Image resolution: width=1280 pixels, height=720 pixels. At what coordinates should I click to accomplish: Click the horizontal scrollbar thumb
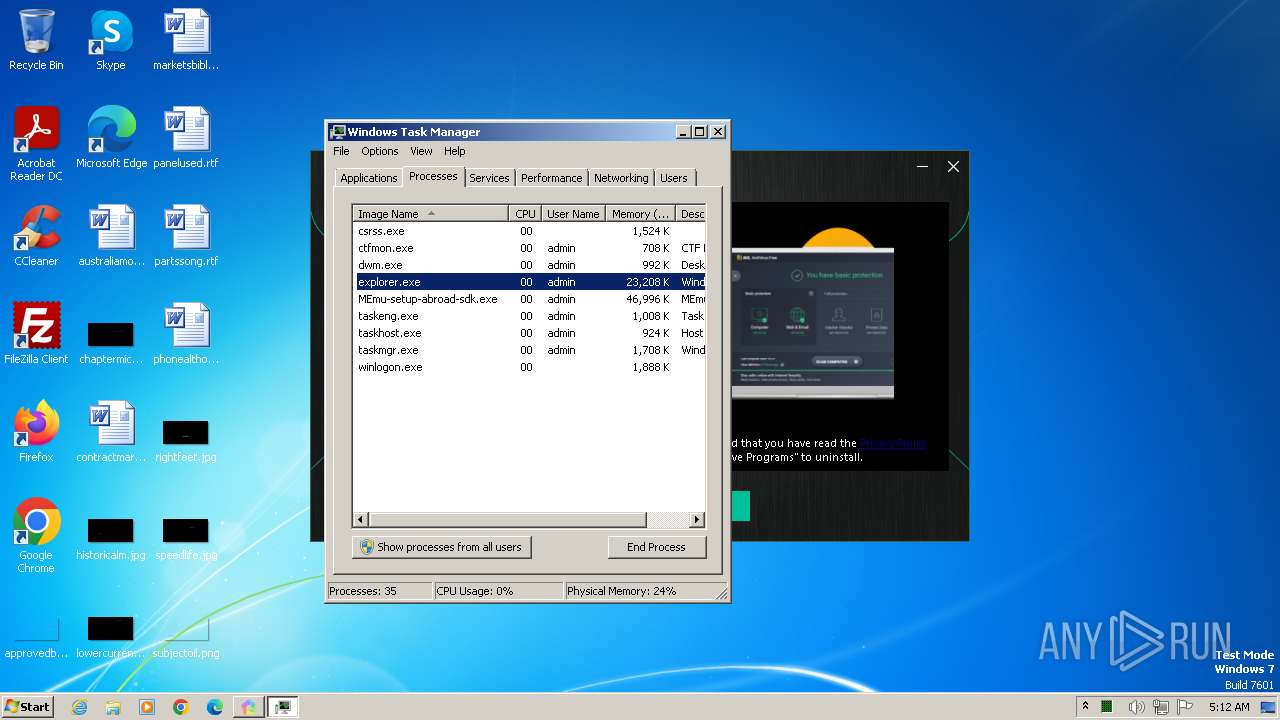tap(507, 520)
